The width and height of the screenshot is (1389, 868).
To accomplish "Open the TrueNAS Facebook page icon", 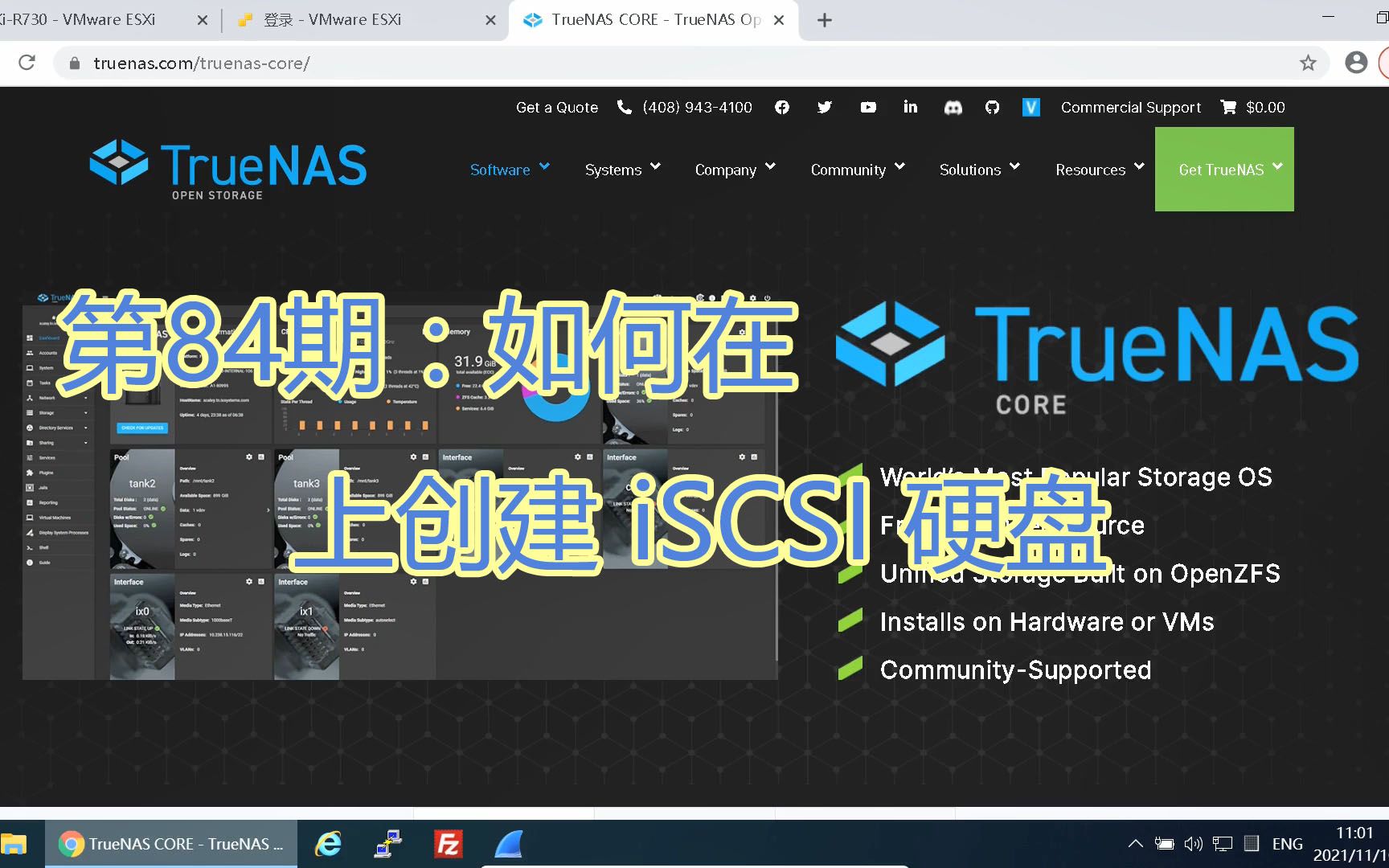I will (x=782, y=107).
